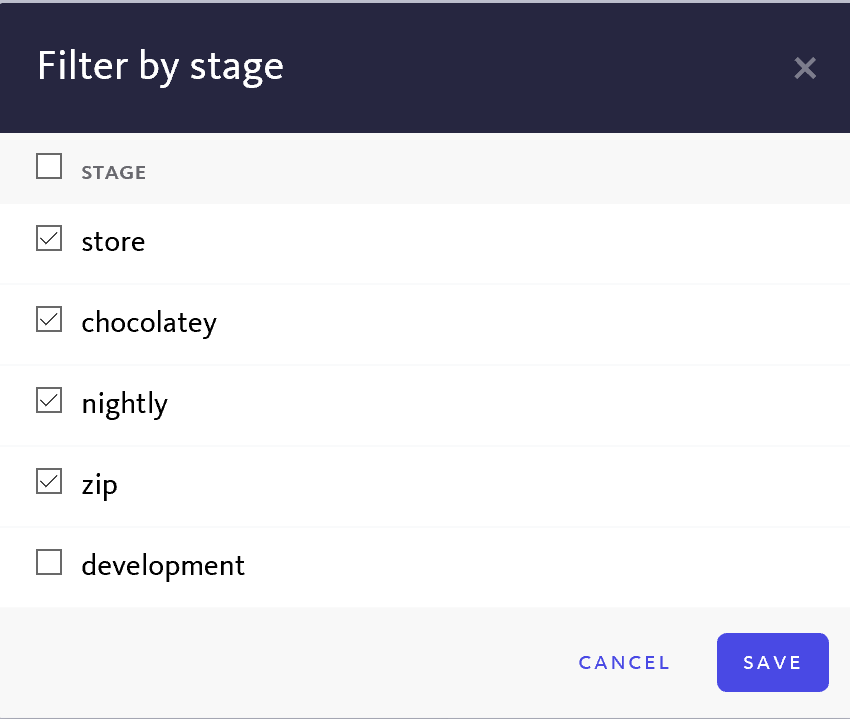Cancel without saving filter changes
The width and height of the screenshot is (850, 719).
point(624,662)
